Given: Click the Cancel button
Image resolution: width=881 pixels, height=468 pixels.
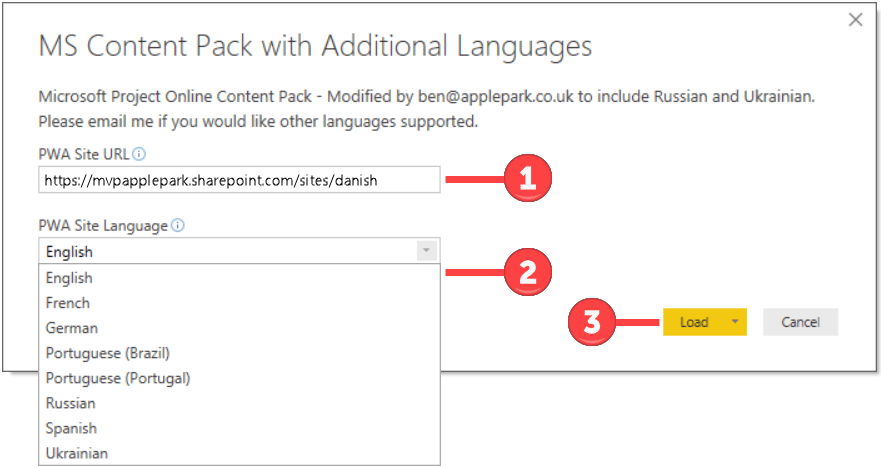Looking at the screenshot, I should pyautogui.click(x=800, y=322).
